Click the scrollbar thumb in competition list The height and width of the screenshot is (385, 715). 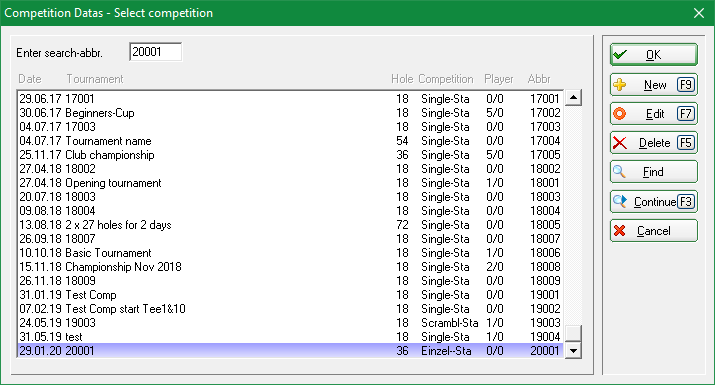point(573,333)
